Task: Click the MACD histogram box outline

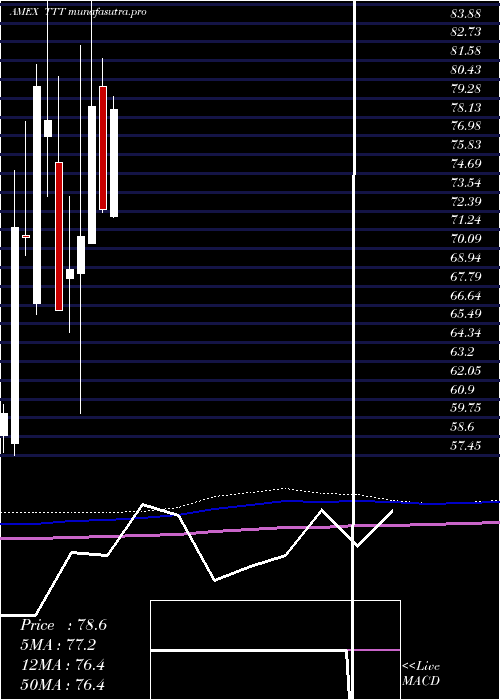Action: [275, 650]
